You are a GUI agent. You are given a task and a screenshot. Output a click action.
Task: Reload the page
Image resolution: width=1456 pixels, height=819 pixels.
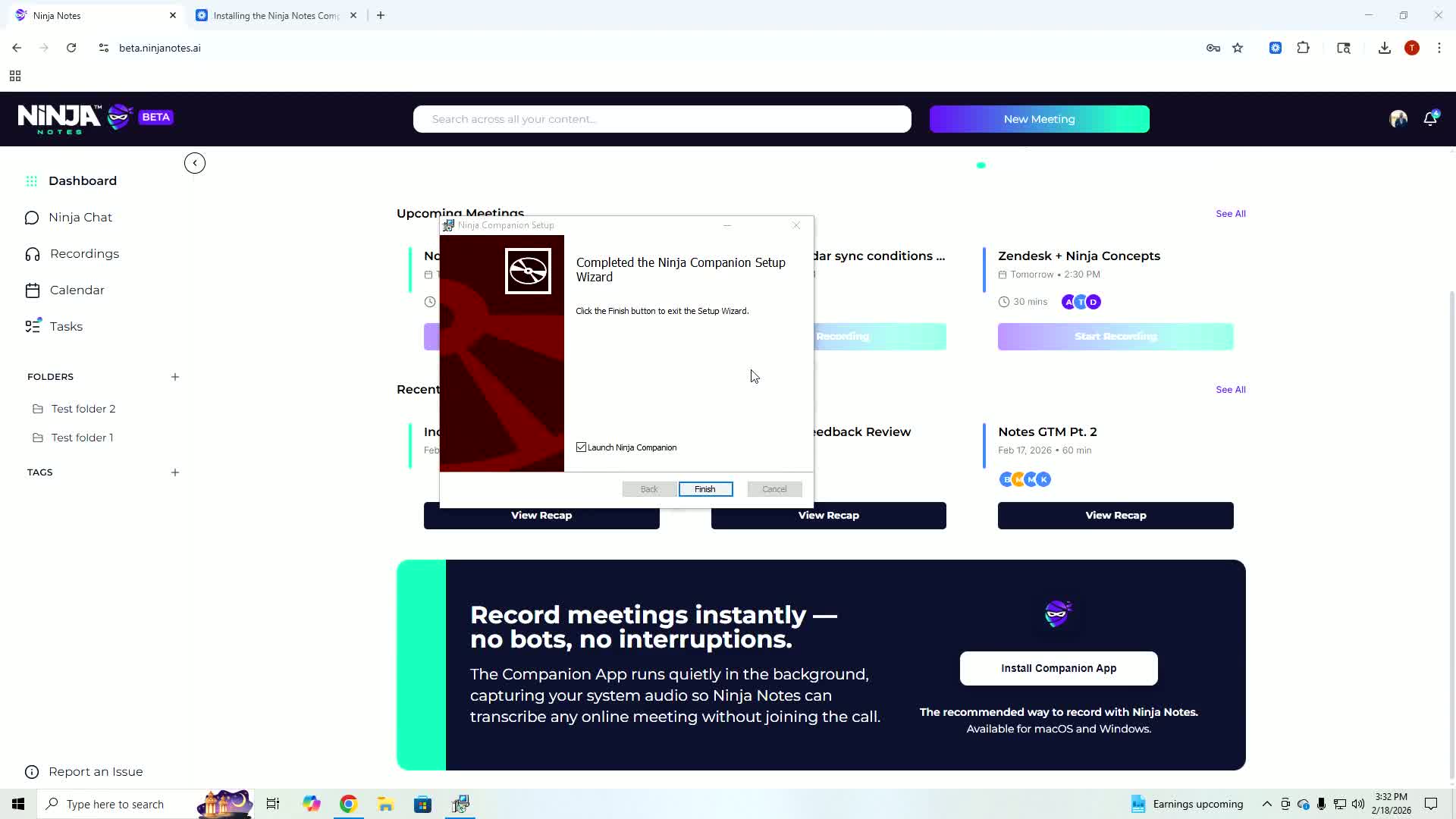coord(71,48)
